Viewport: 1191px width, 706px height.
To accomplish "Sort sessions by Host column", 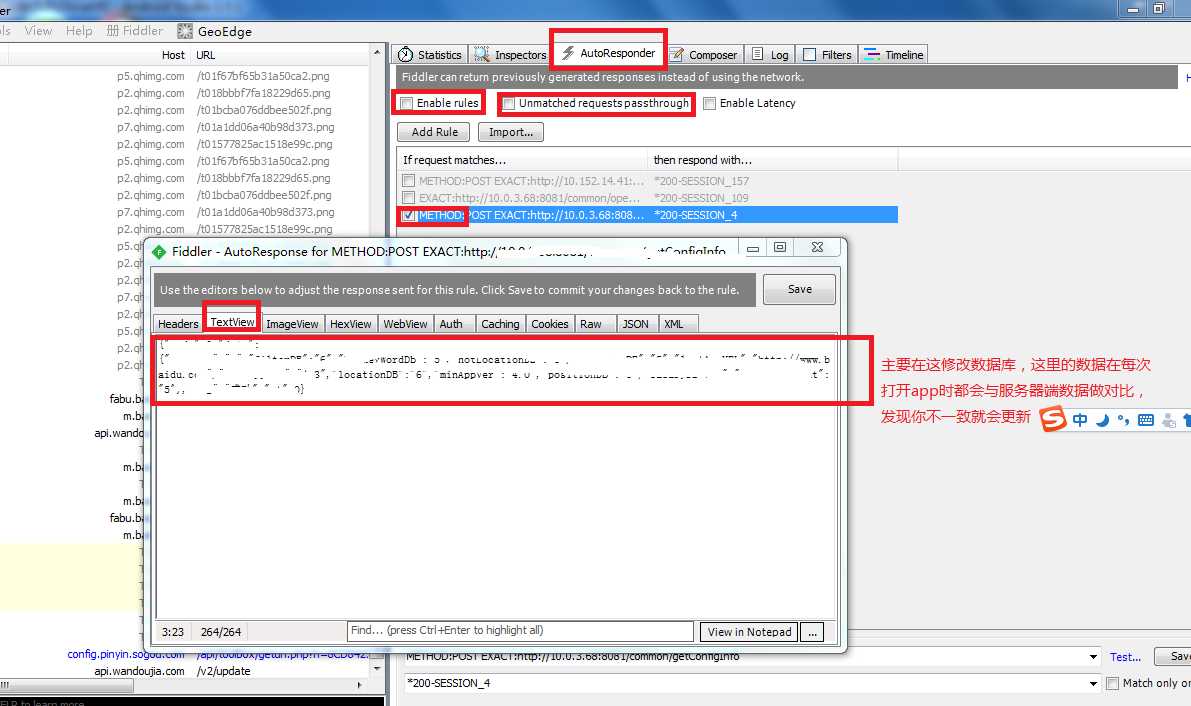I will click(173, 55).
